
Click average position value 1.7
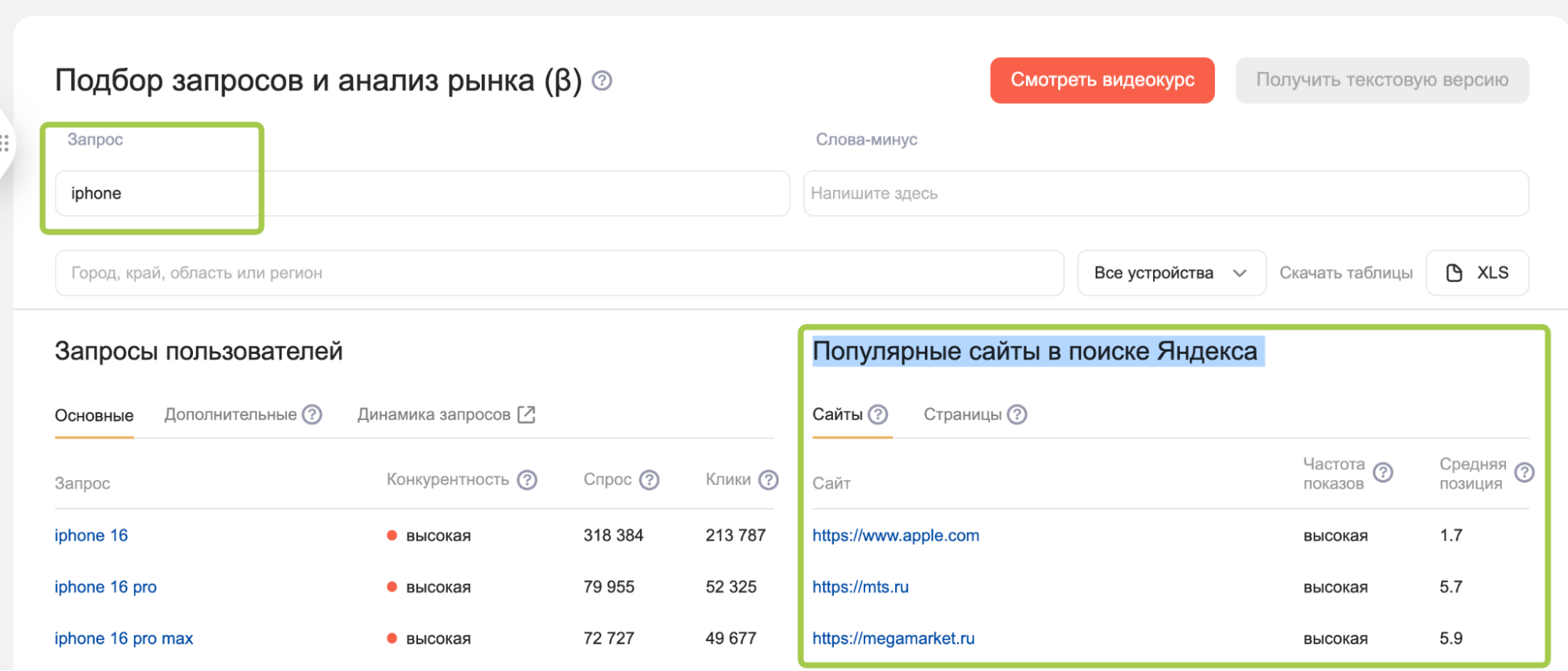[x=1451, y=535]
